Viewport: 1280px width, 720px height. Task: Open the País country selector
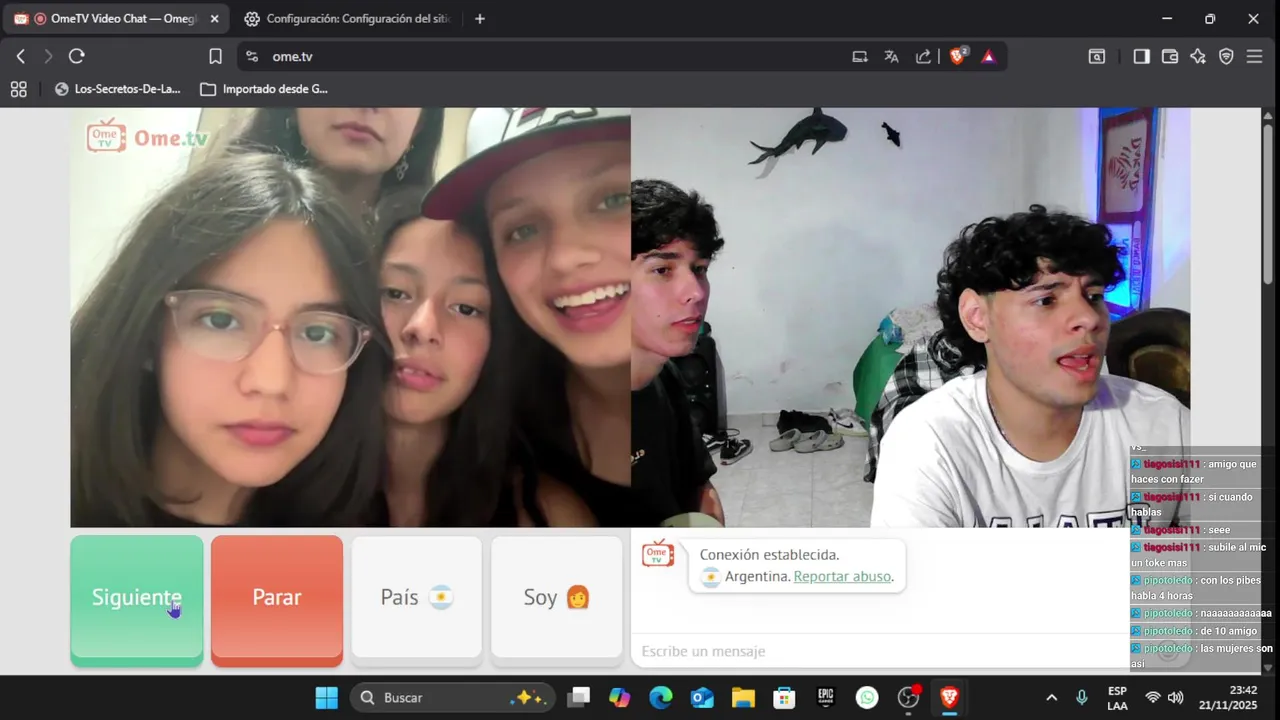tap(417, 600)
